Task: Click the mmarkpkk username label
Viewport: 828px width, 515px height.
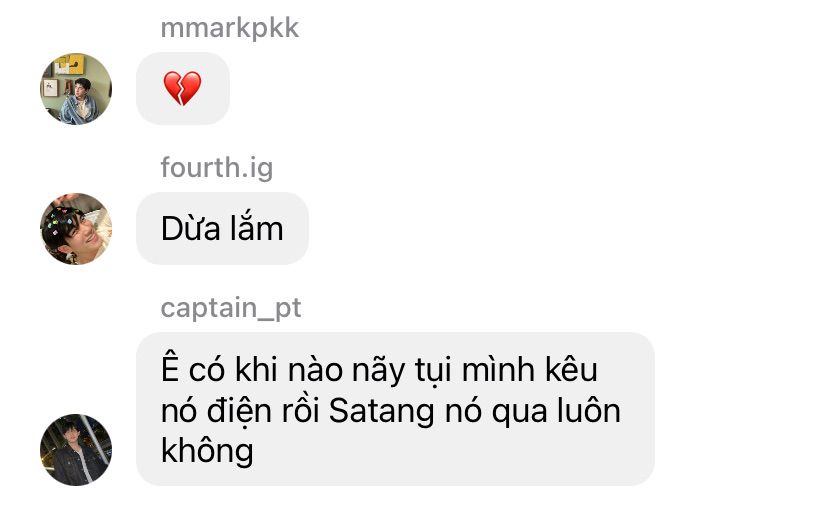Action: click(x=230, y=29)
